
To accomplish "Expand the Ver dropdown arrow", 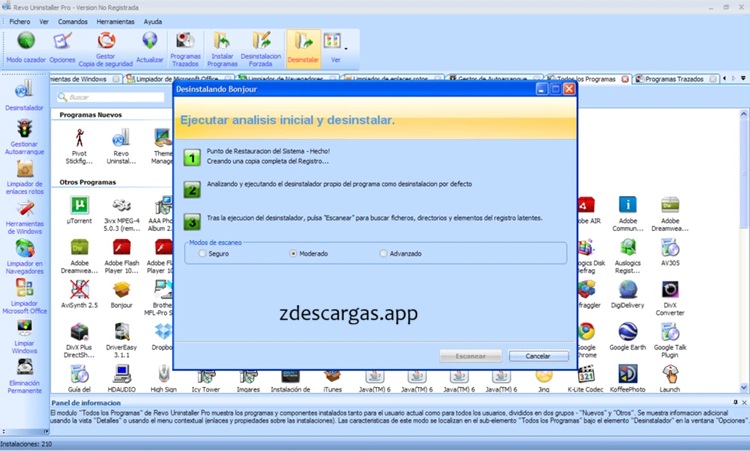I will [x=346, y=48].
